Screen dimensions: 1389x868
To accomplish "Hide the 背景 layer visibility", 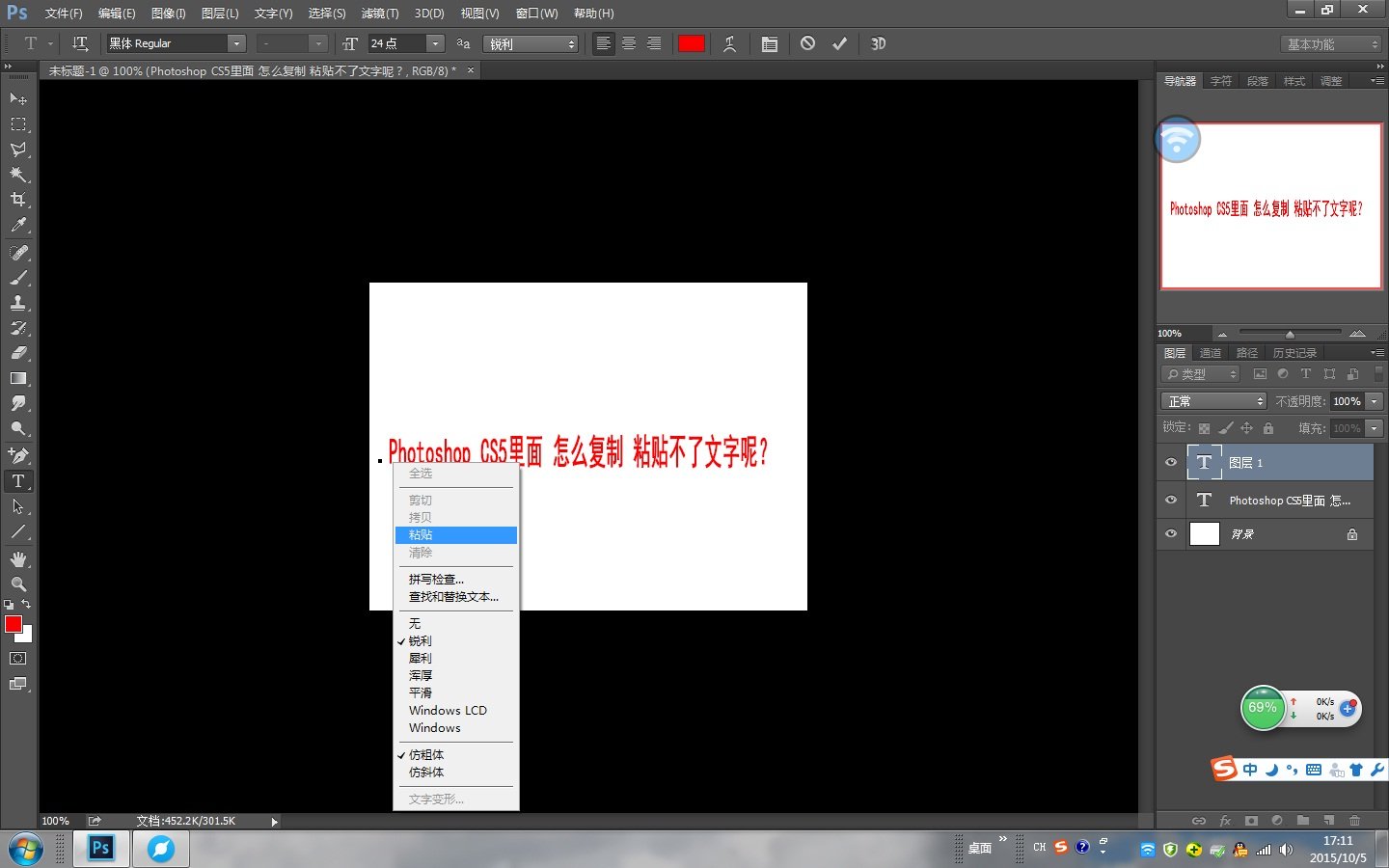I will click(1170, 533).
